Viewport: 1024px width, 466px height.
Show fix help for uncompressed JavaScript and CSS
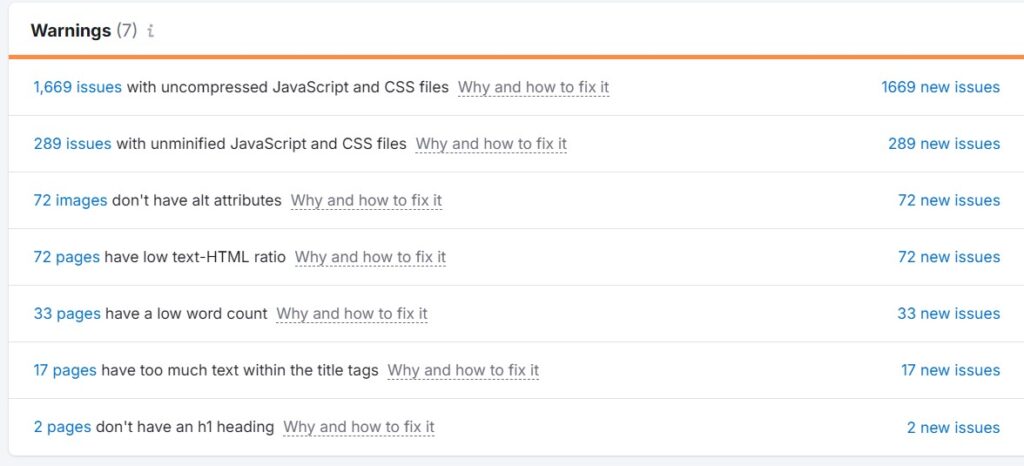(533, 87)
